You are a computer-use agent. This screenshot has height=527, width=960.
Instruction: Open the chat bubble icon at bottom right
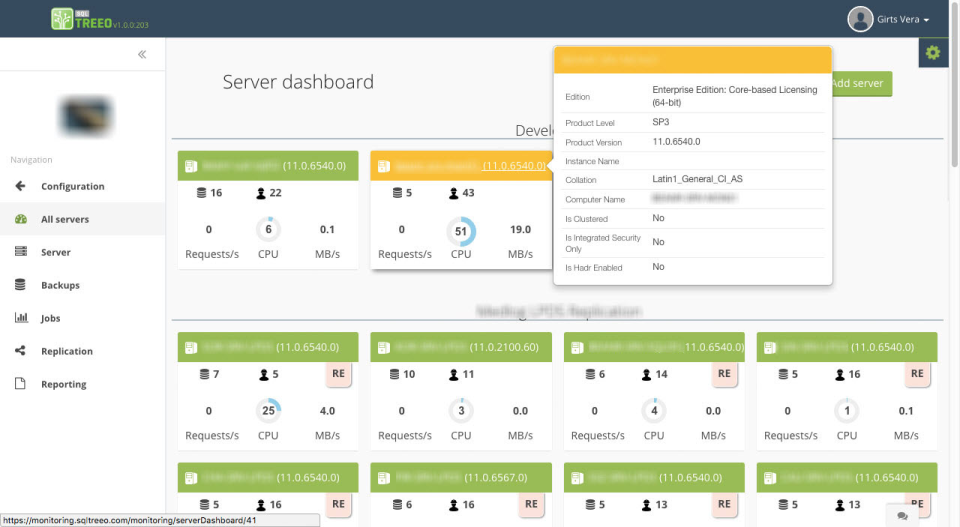[902, 516]
